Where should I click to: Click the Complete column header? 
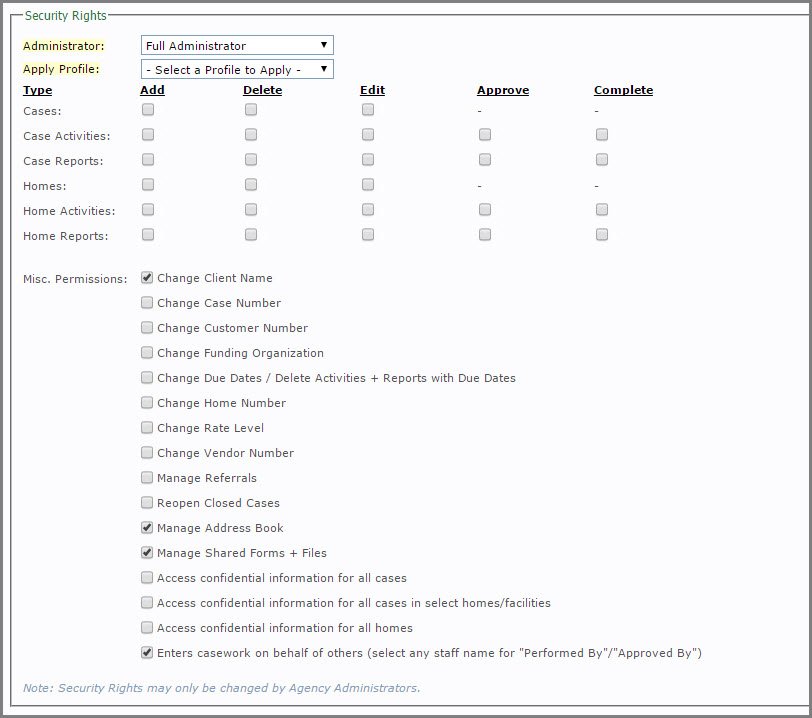coord(624,90)
